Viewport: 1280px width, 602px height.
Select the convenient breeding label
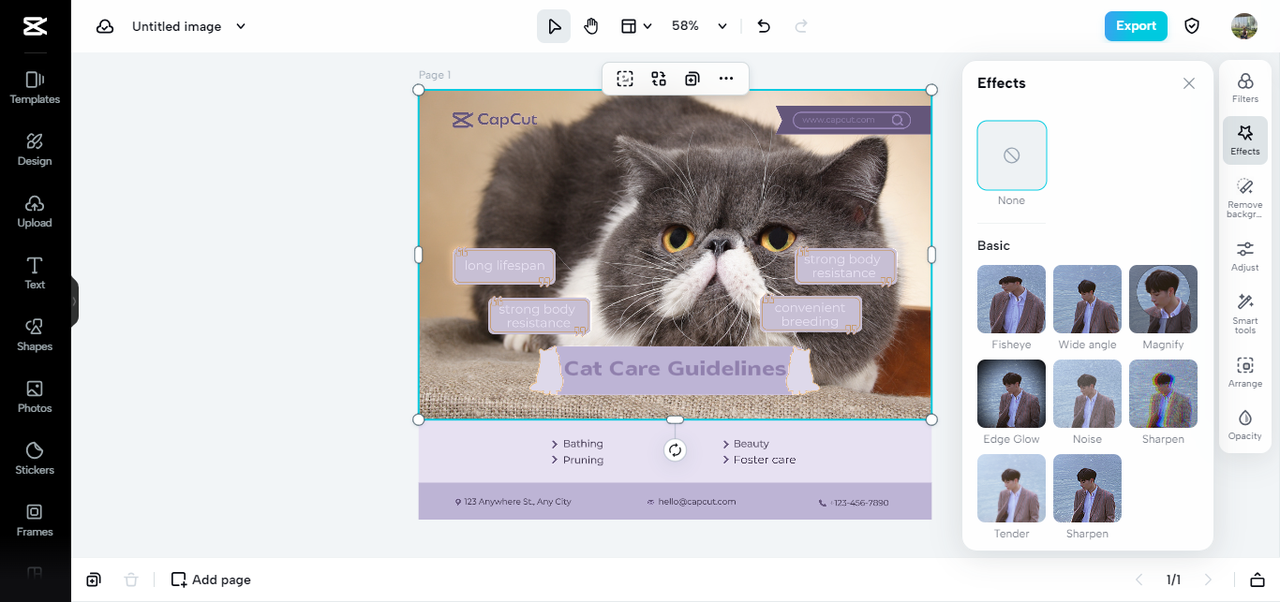pyautogui.click(x=810, y=315)
